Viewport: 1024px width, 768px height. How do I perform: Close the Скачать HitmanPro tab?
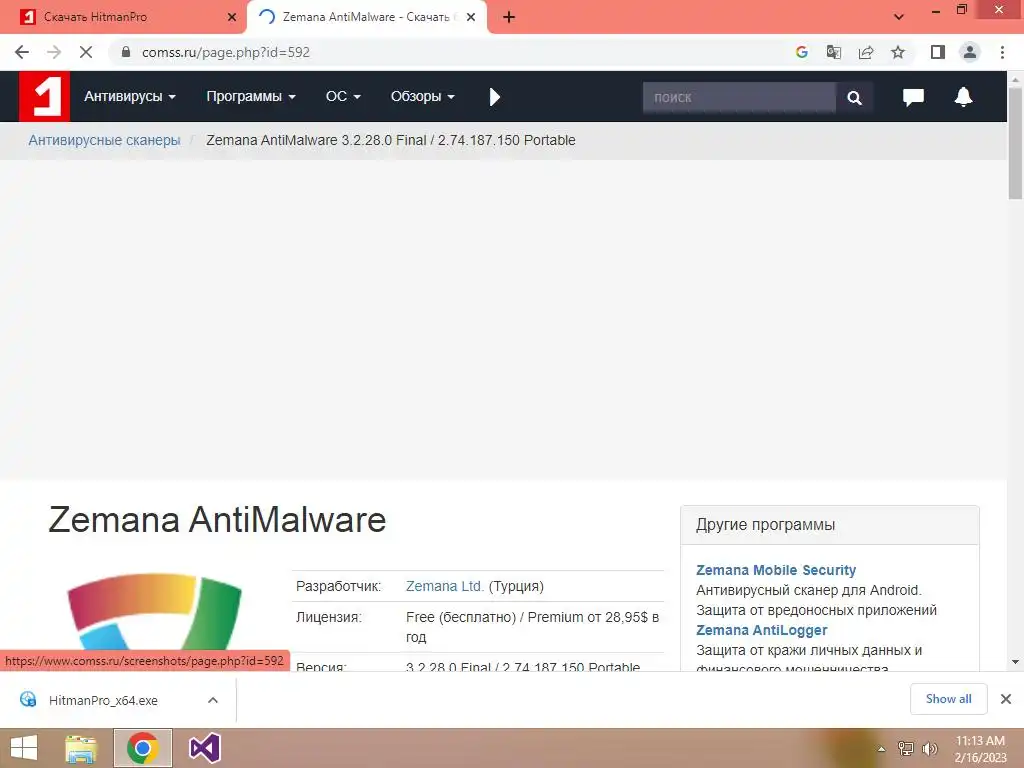[232, 17]
